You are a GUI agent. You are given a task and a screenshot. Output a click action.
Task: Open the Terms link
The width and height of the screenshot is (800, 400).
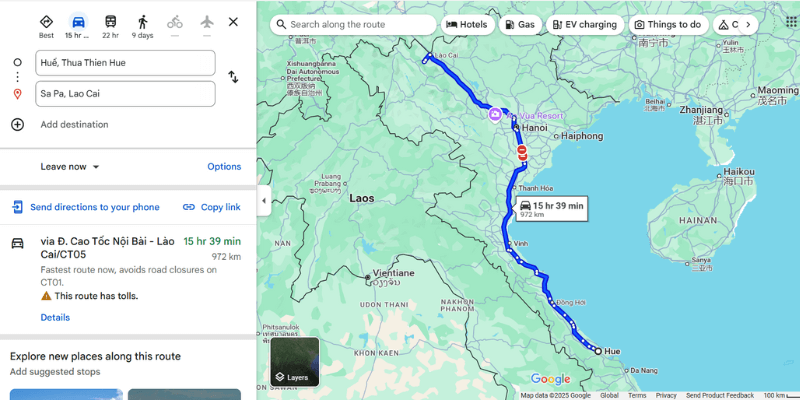click(x=637, y=395)
